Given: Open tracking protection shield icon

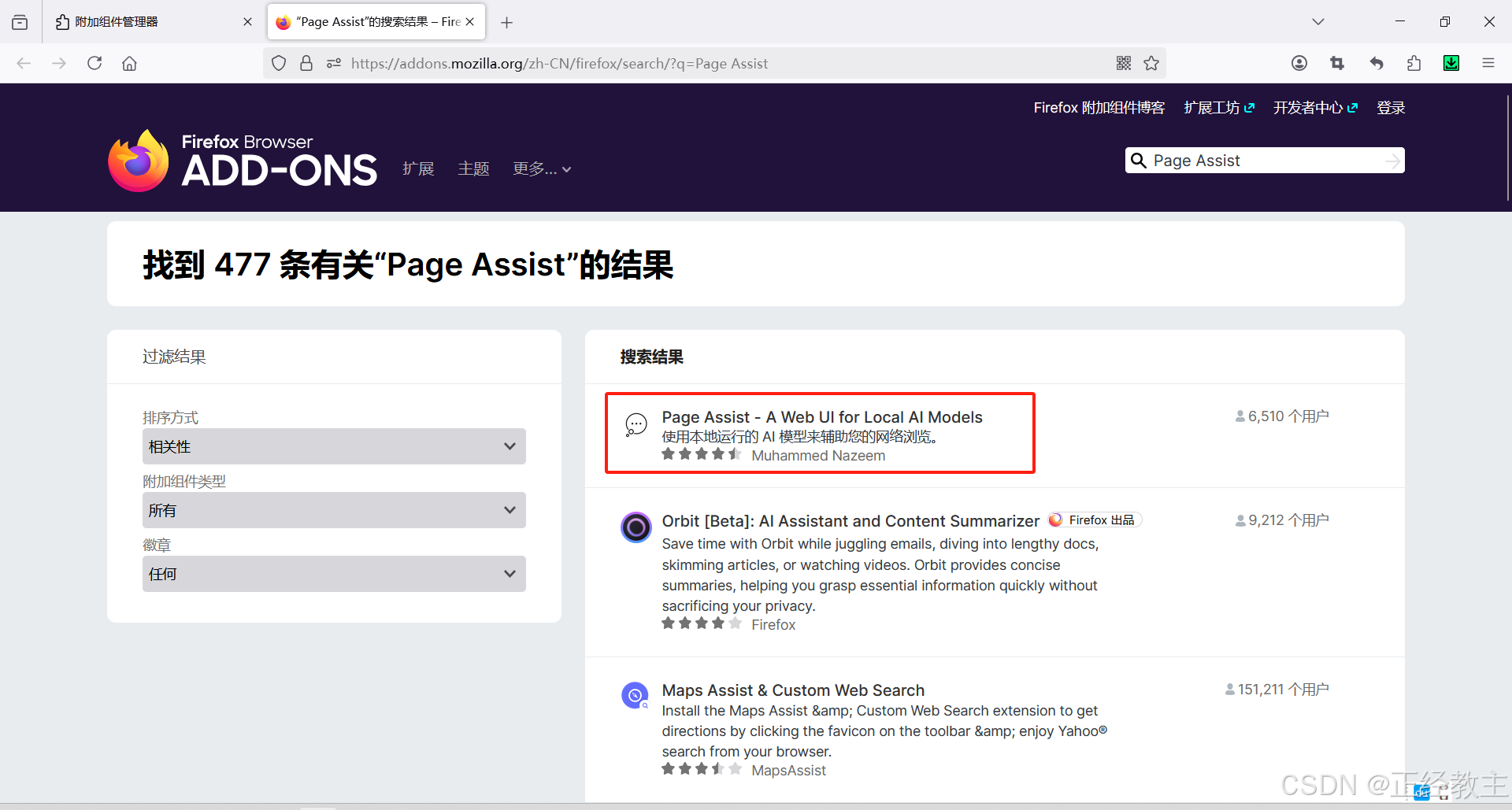Looking at the screenshot, I should click(x=279, y=63).
